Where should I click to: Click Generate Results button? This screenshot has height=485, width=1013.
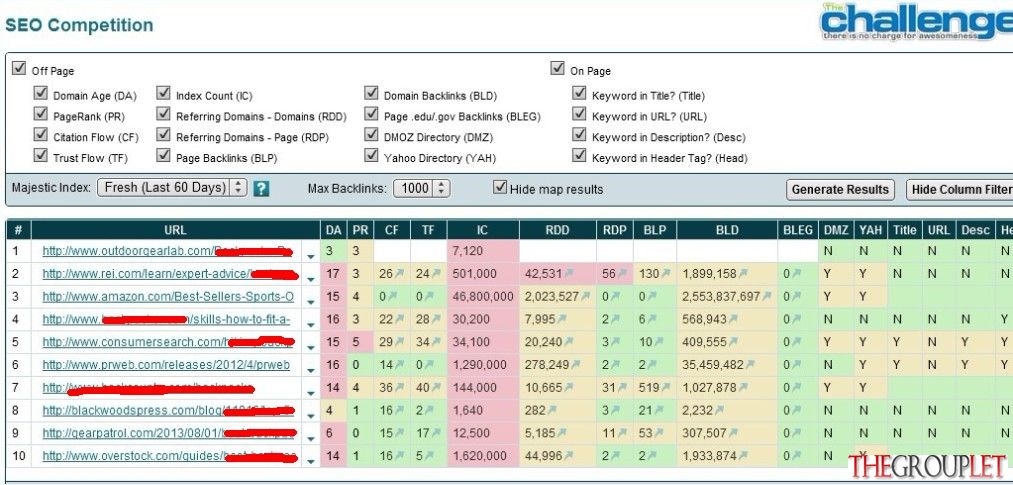(840, 190)
